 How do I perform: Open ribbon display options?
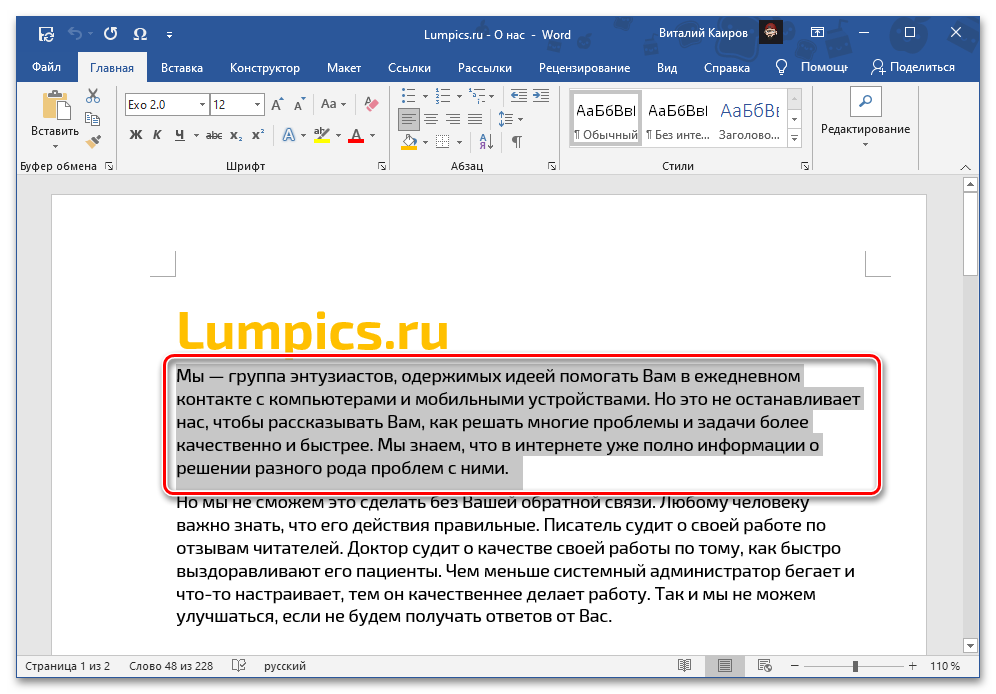point(817,32)
